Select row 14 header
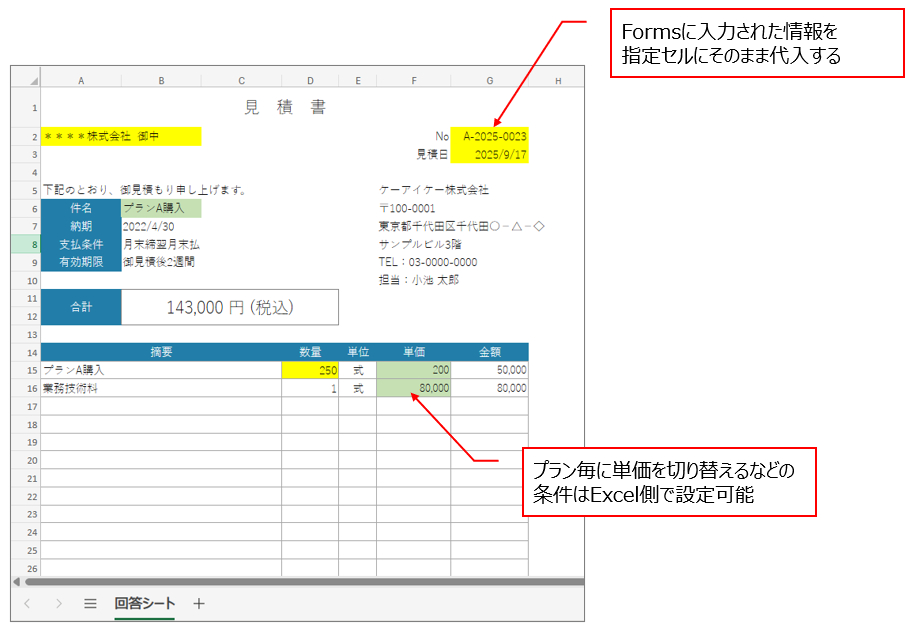 tap(27, 352)
